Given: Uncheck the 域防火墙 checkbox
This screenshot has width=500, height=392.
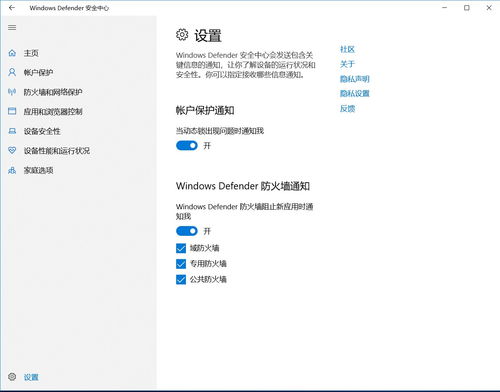Looking at the screenshot, I should 181,248.
